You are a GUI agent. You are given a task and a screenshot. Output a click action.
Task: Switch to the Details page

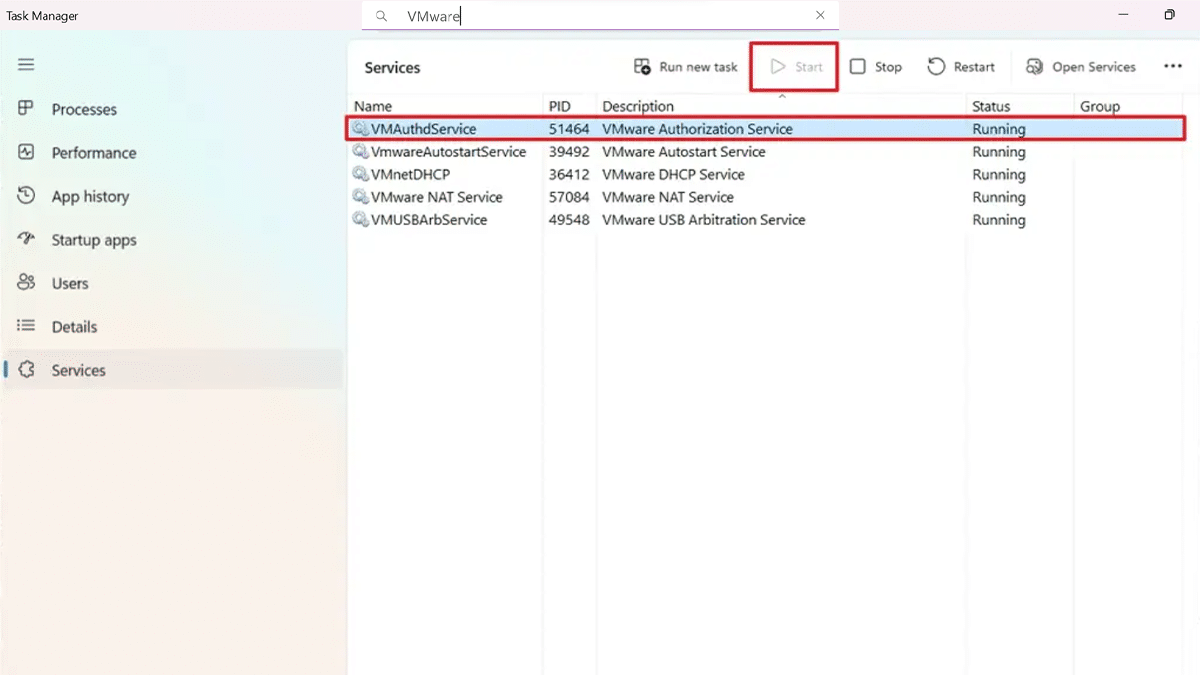74,326
